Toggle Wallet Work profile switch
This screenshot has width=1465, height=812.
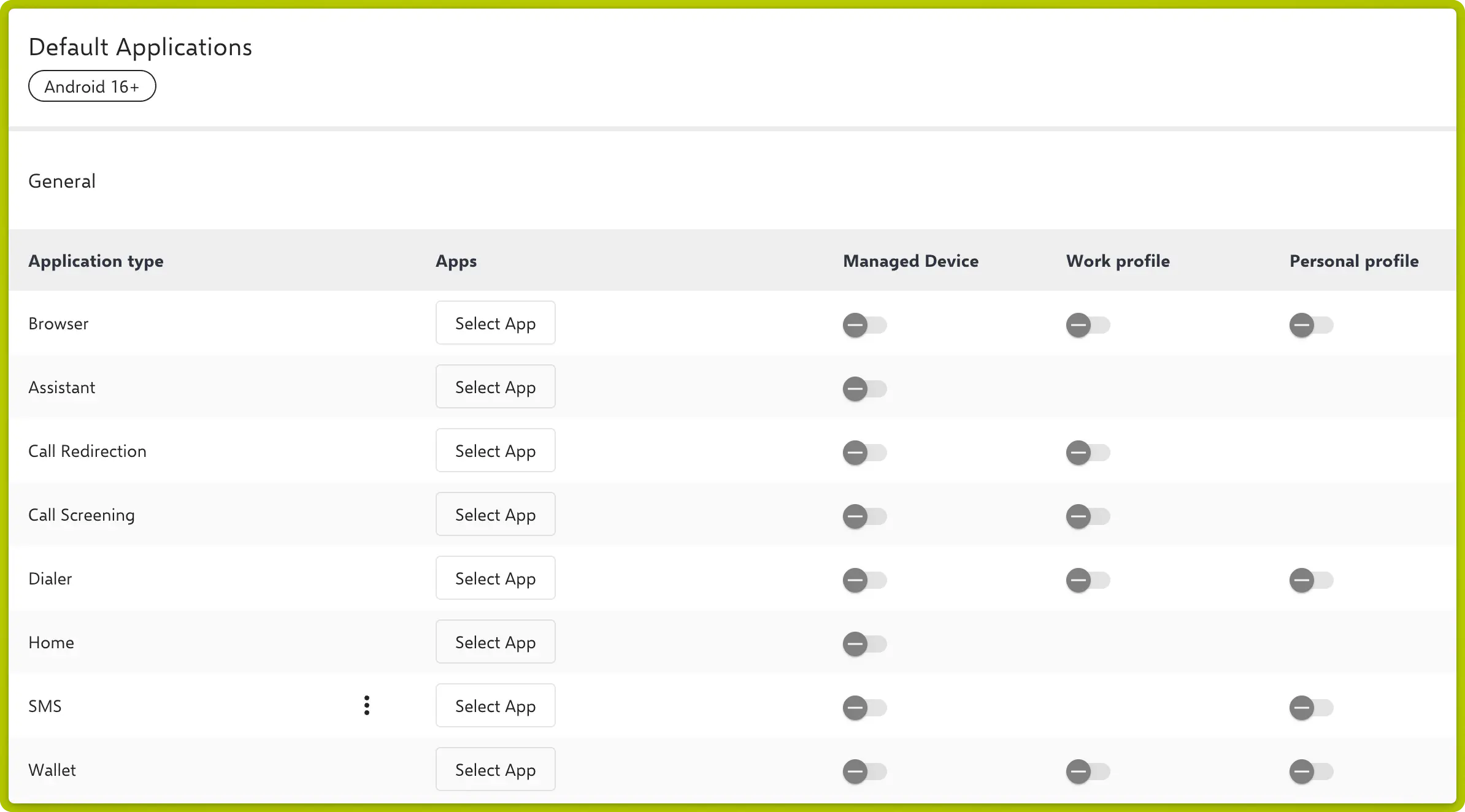click(x=1088, y=772)
